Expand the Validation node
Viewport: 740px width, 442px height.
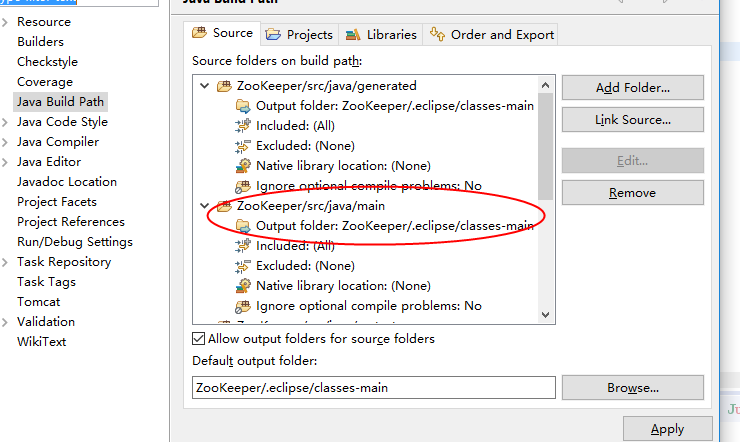coord(5,322)
